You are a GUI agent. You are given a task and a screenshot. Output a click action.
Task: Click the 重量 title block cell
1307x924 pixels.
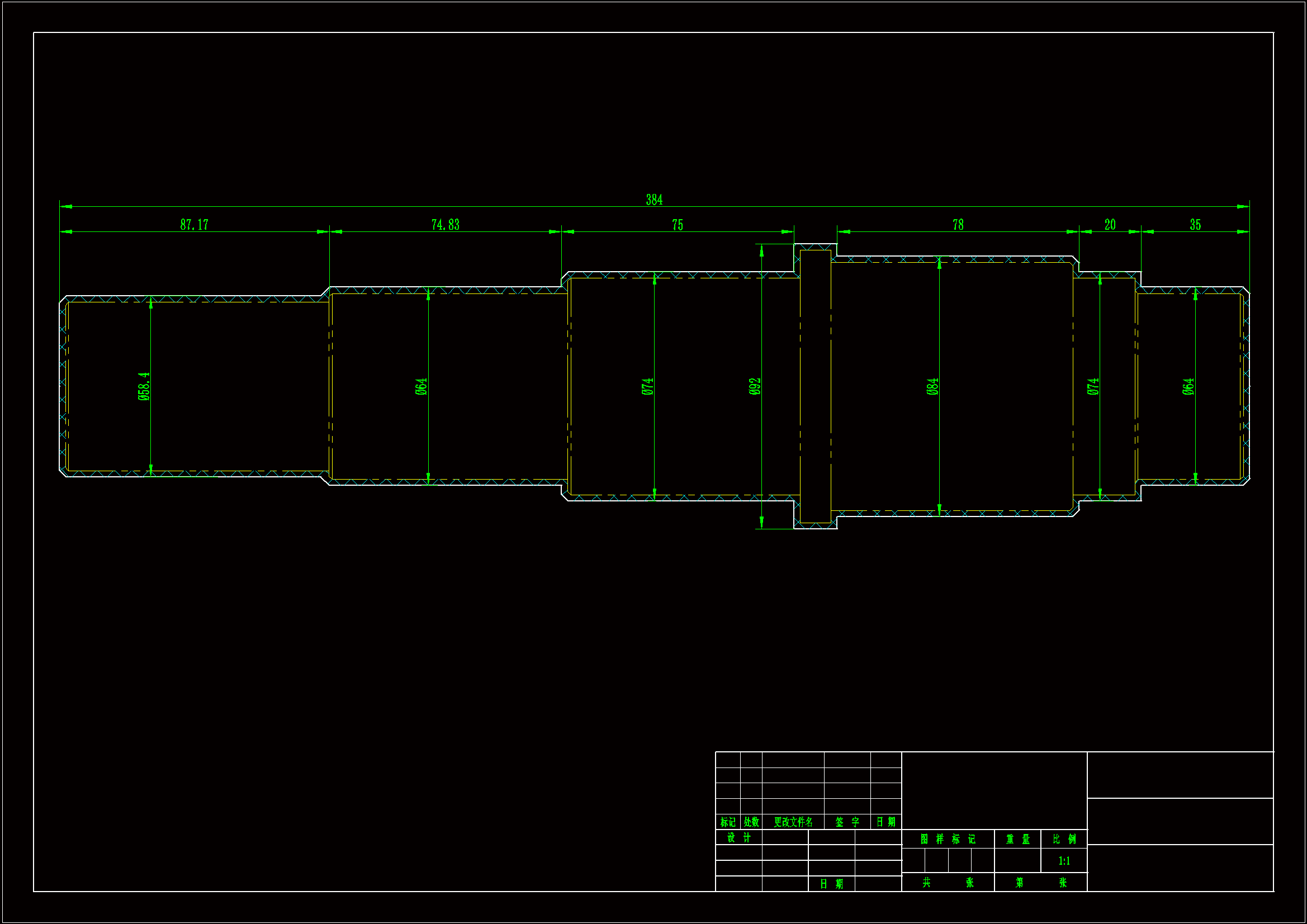(x=1018, y=839)
